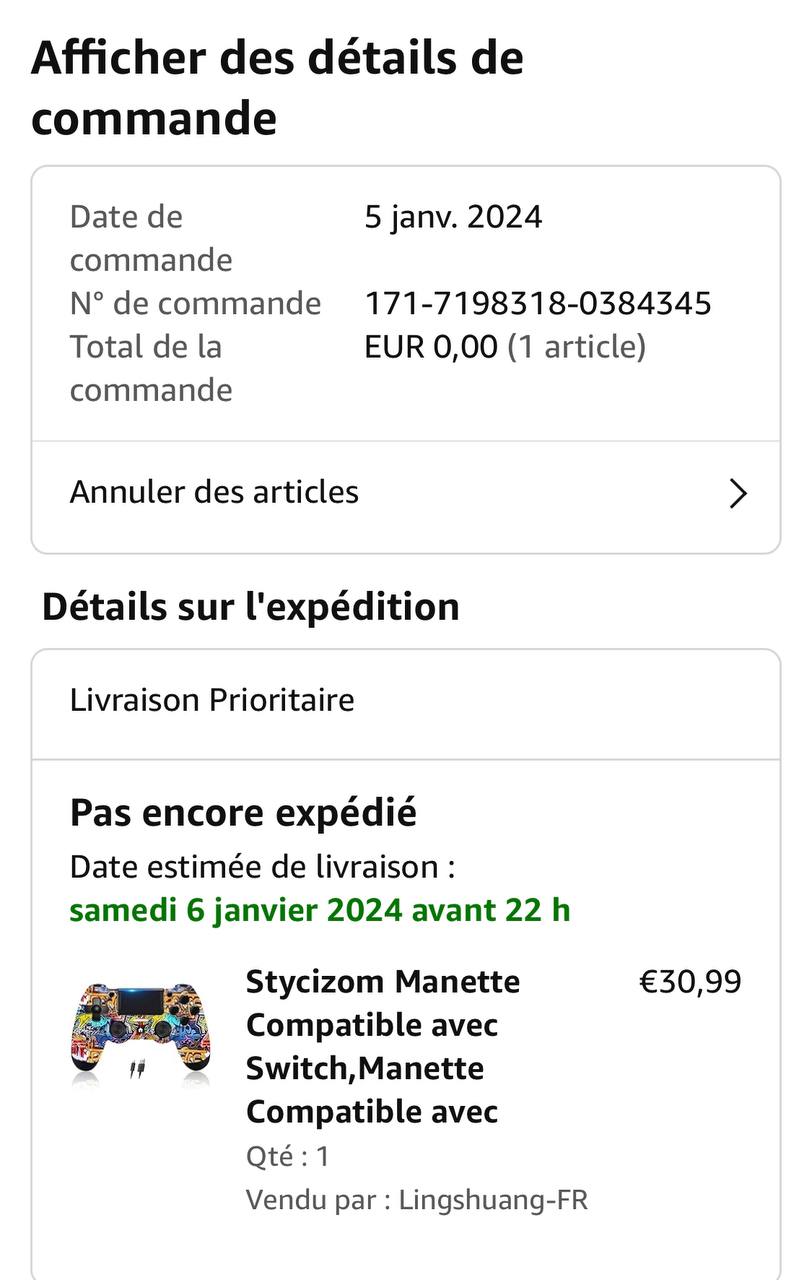The height and width of the screenshot is (1280, 812).
Task: Click the Total de la commande label
Action: coord(150,368)
